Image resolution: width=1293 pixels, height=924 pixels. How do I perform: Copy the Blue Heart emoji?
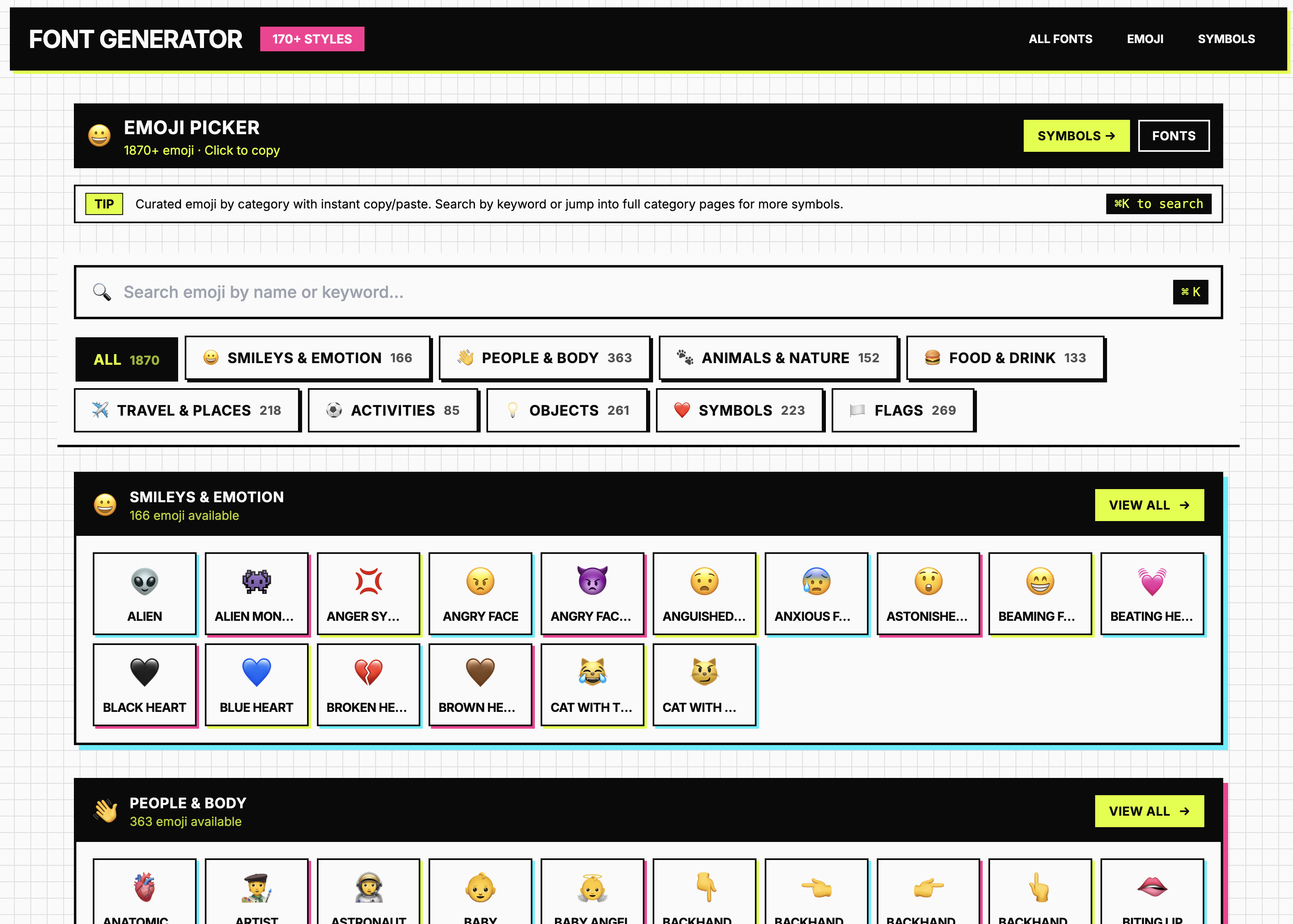(256, 684)
